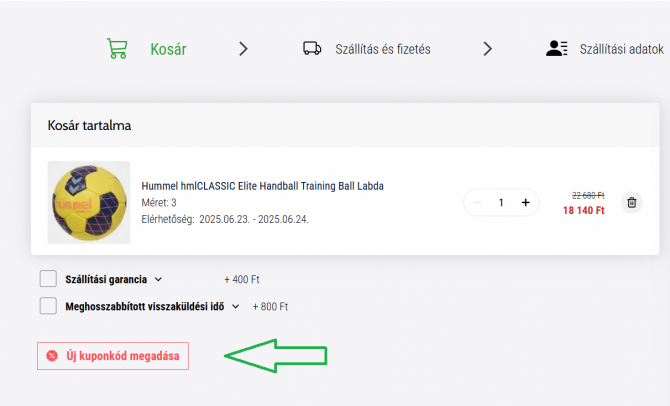
Task: Decrease quantity with the minus icon
Action: tap(477, 203)
